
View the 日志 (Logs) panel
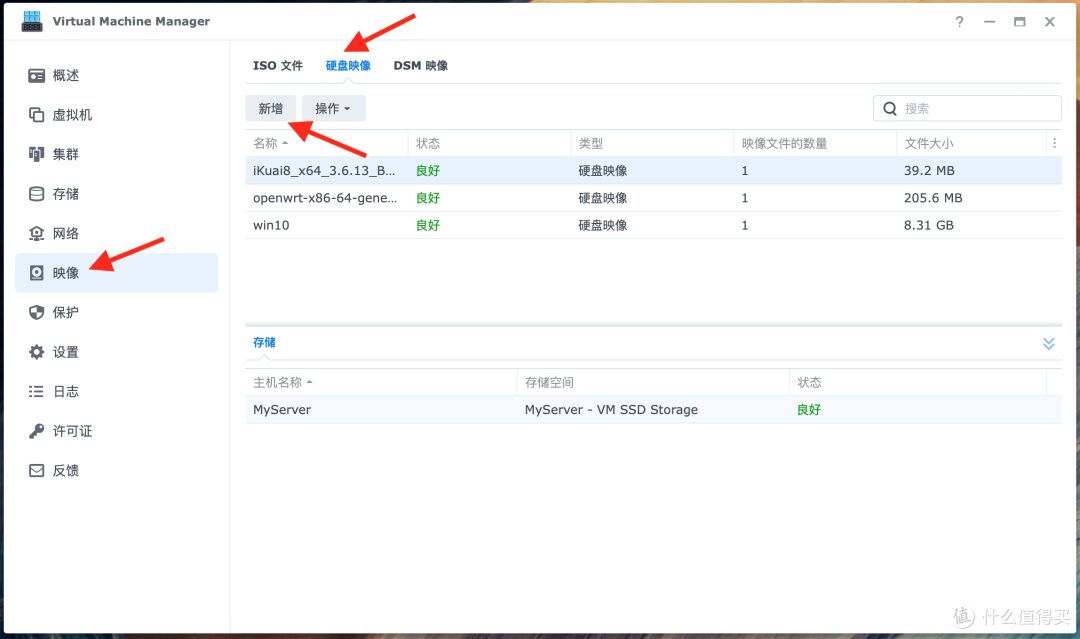(x=65, y=391)
